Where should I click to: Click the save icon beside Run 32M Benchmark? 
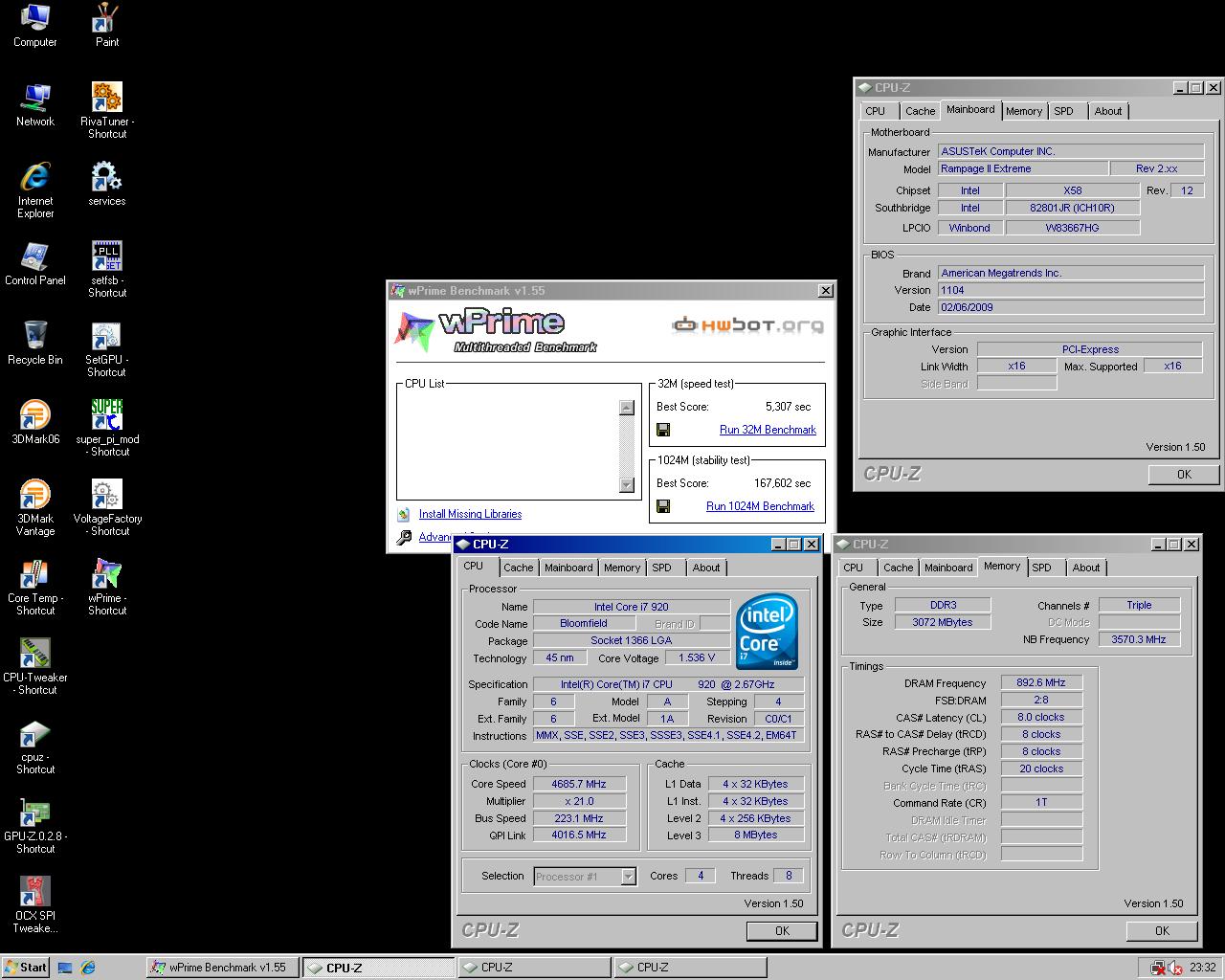[x=663, y=431]
